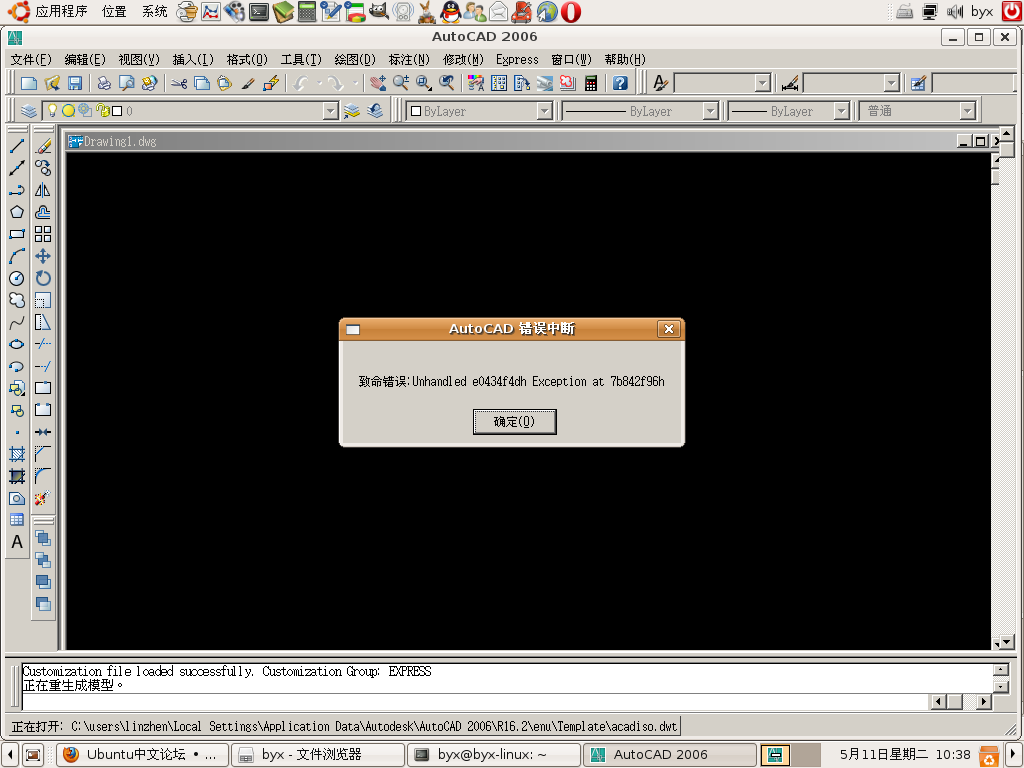Open the 文件(F) menu

[31, 59]
